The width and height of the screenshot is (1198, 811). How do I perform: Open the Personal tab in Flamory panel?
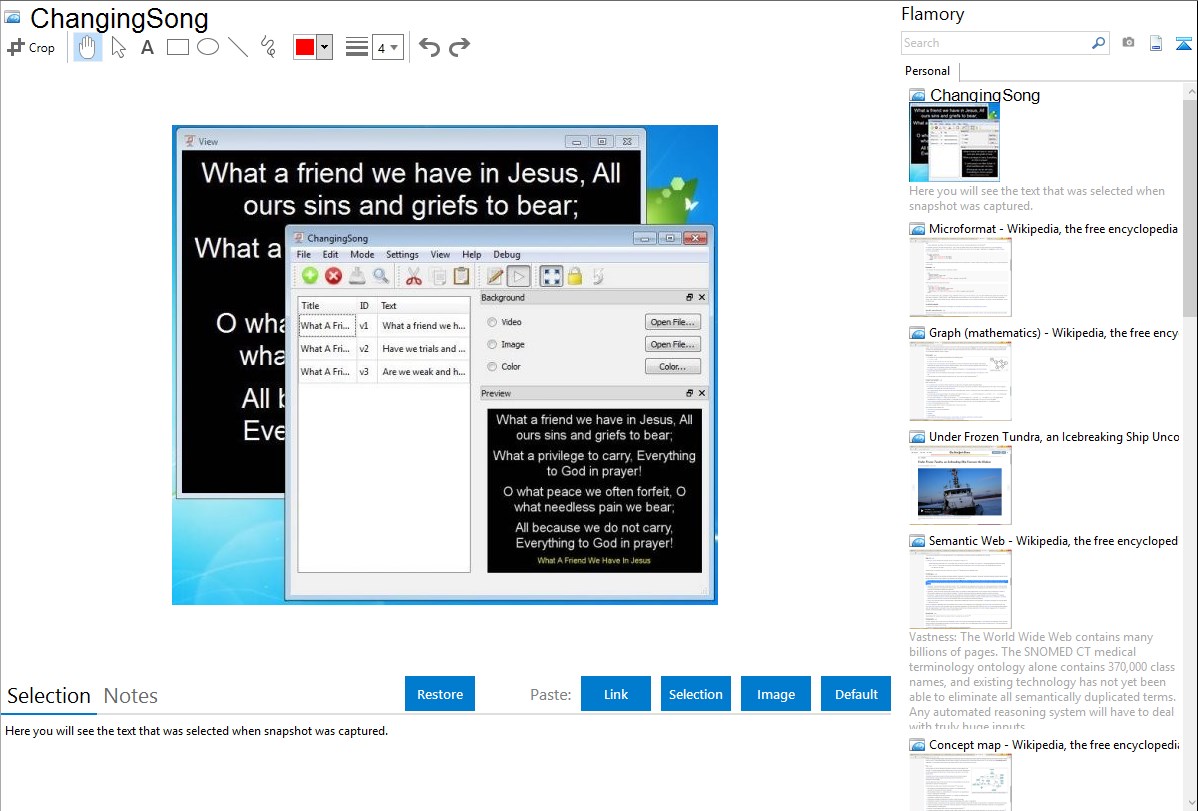pyautogui.click(x=927, y=71)
